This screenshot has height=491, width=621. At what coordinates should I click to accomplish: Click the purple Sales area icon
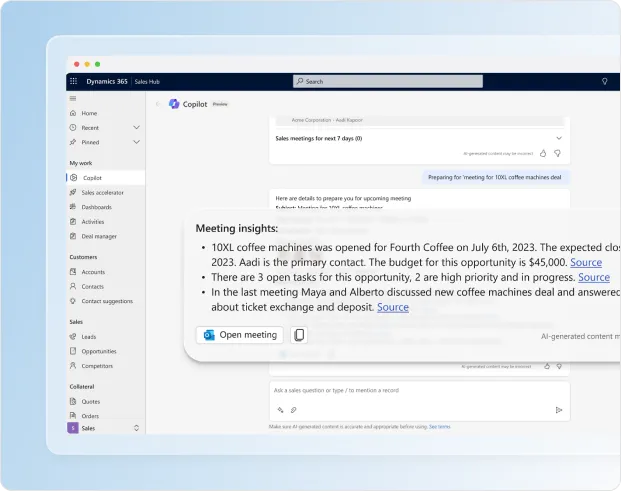[73, 428]
